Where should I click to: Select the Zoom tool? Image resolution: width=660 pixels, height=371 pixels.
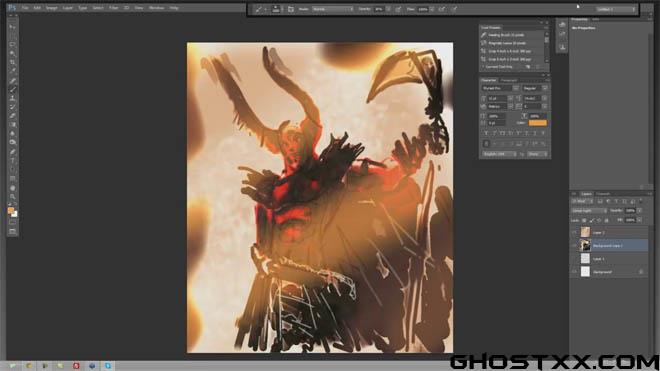(13, 197)
